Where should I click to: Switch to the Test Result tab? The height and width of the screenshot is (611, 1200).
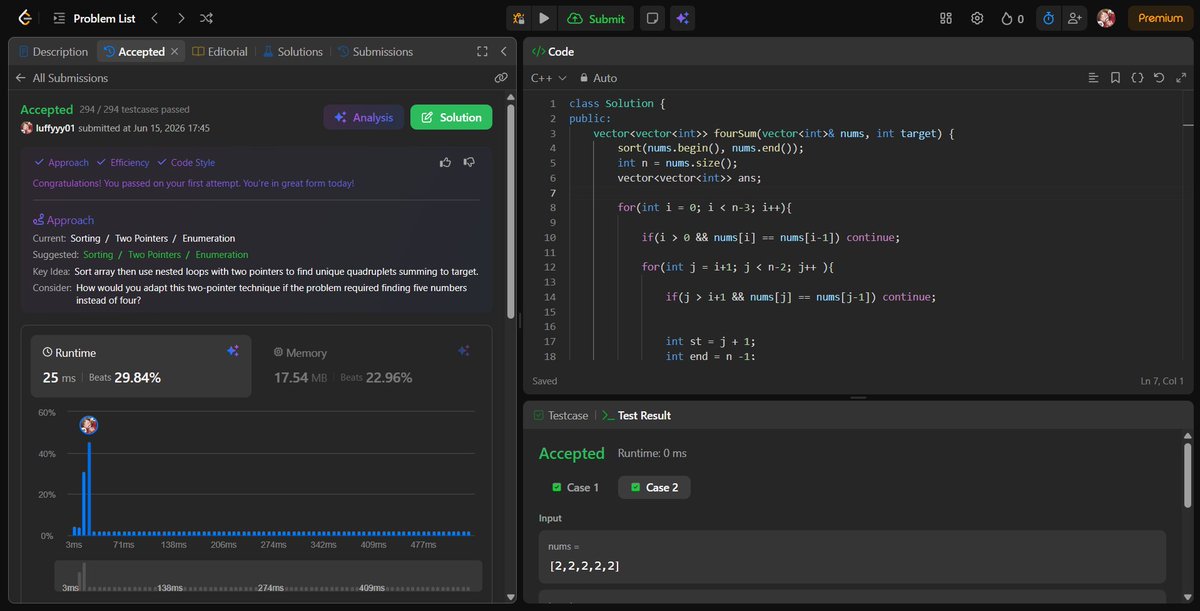click(x=636, y=415)
